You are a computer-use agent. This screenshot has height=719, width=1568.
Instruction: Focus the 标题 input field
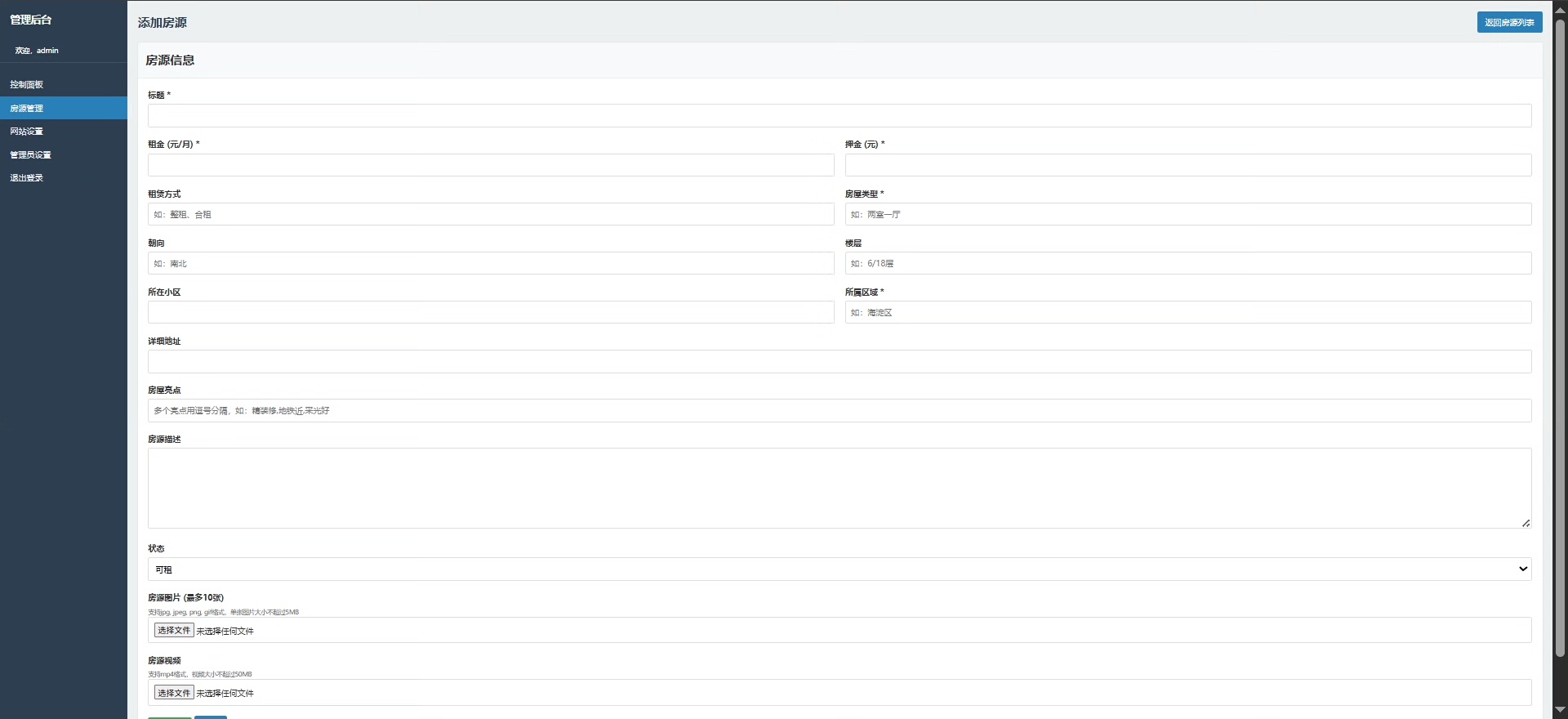(840, 115)
